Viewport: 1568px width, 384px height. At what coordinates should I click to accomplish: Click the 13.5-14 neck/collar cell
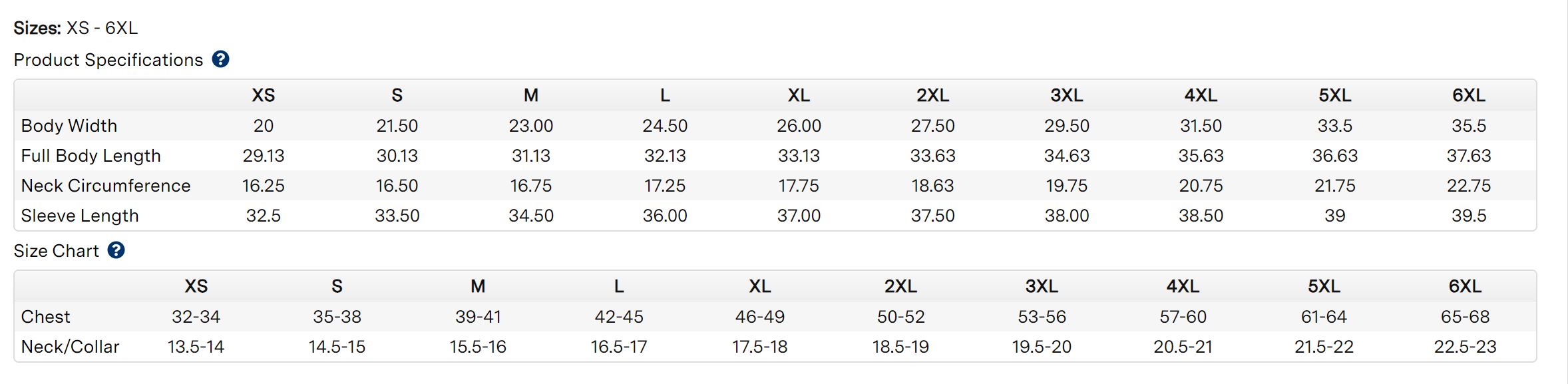tap(196, 347)
